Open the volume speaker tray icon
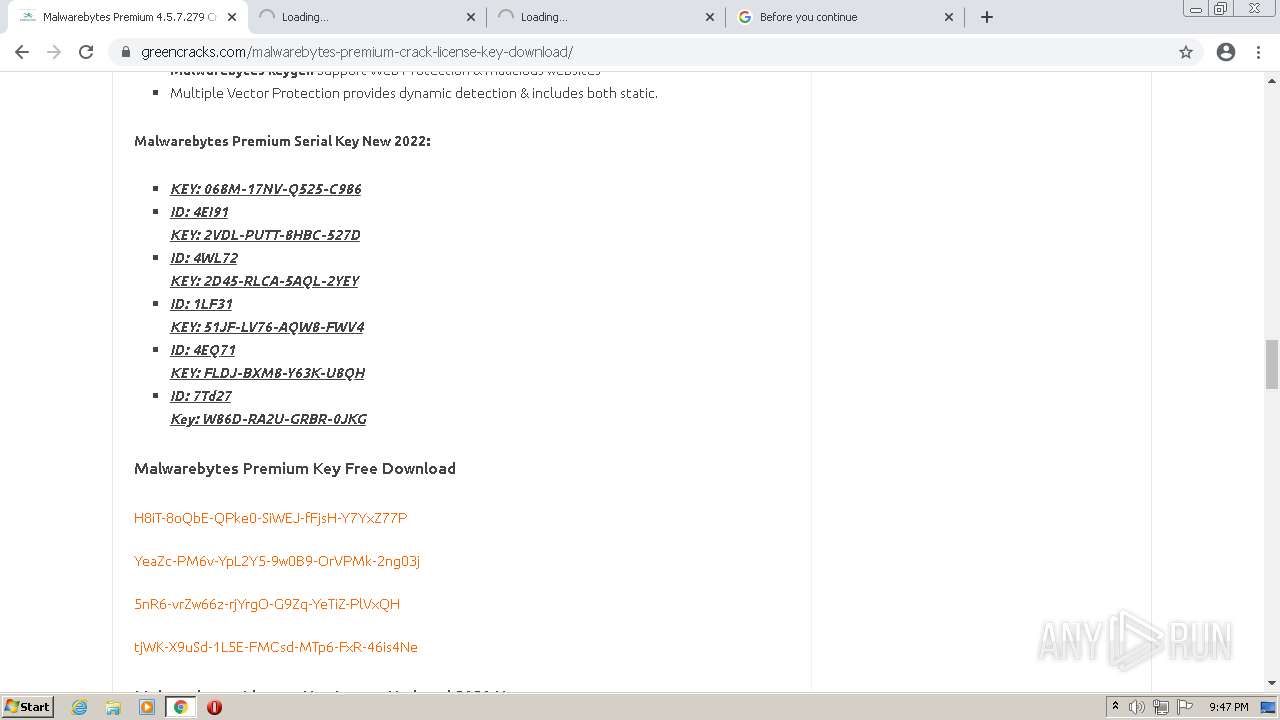Image resolution: width=1280 pixels, height=720 pixels. click(1137, 707)
